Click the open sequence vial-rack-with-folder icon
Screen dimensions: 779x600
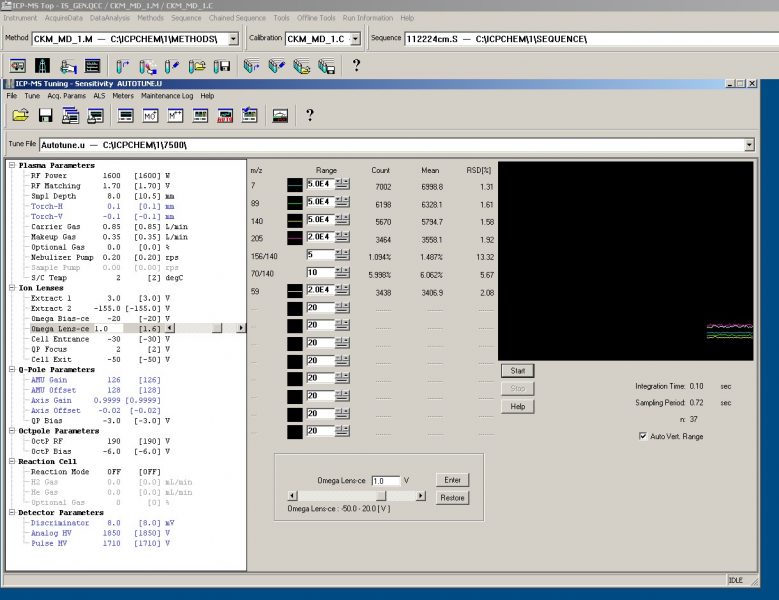302,66
